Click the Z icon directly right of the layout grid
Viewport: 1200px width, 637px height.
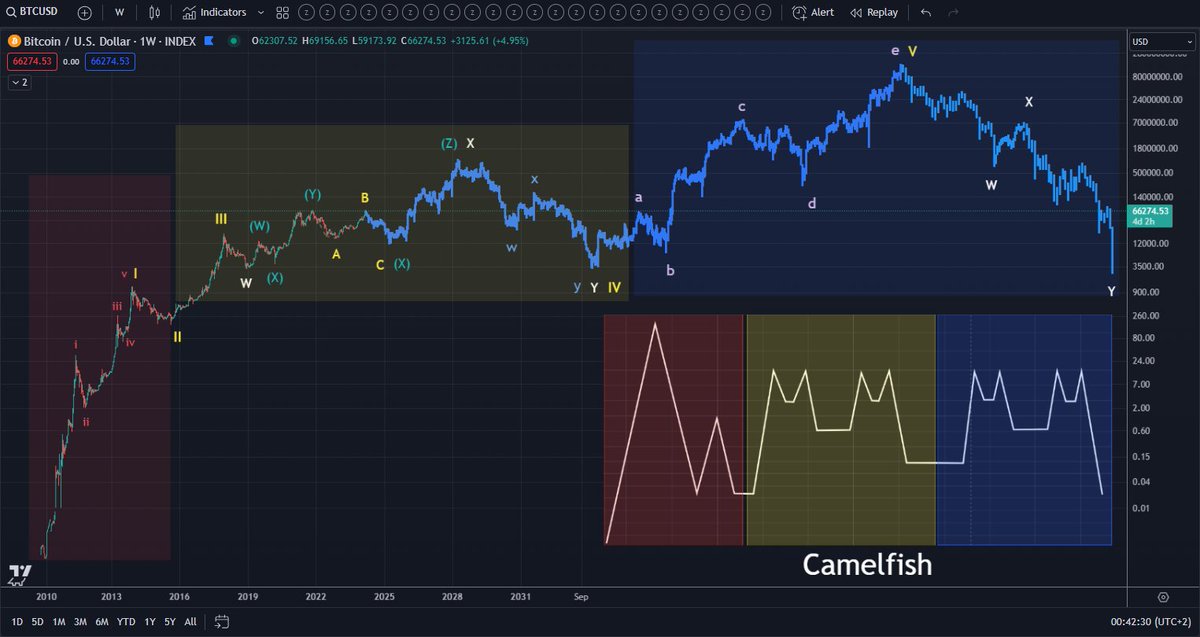(306, 12)
